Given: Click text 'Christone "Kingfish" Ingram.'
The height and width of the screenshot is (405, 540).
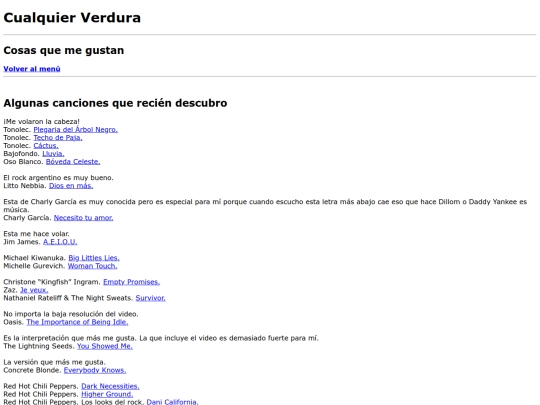Looking at the screenshot, I should [52, 282].
